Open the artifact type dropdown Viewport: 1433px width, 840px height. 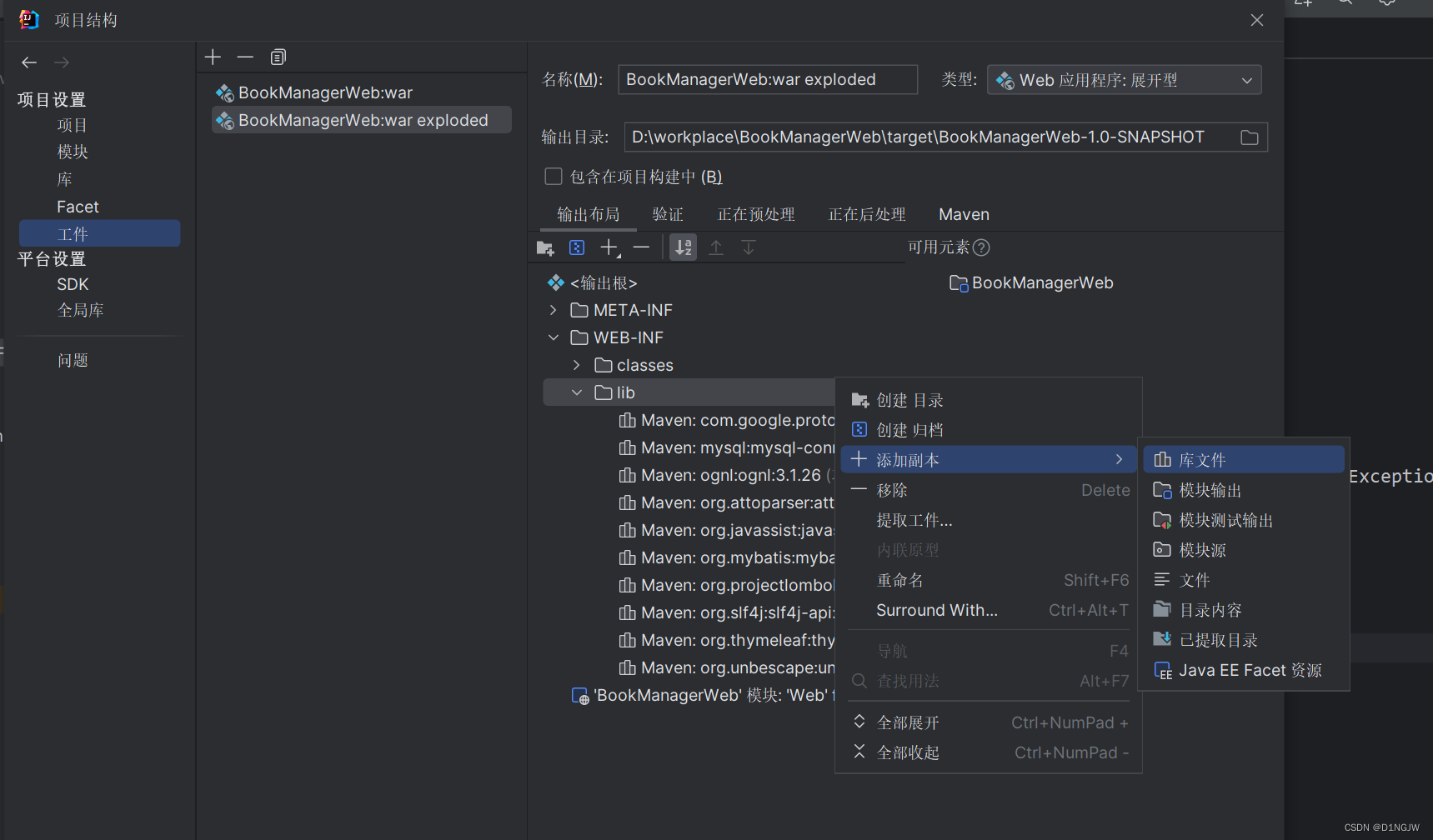pyautogui.click(x=1124, y=80)
